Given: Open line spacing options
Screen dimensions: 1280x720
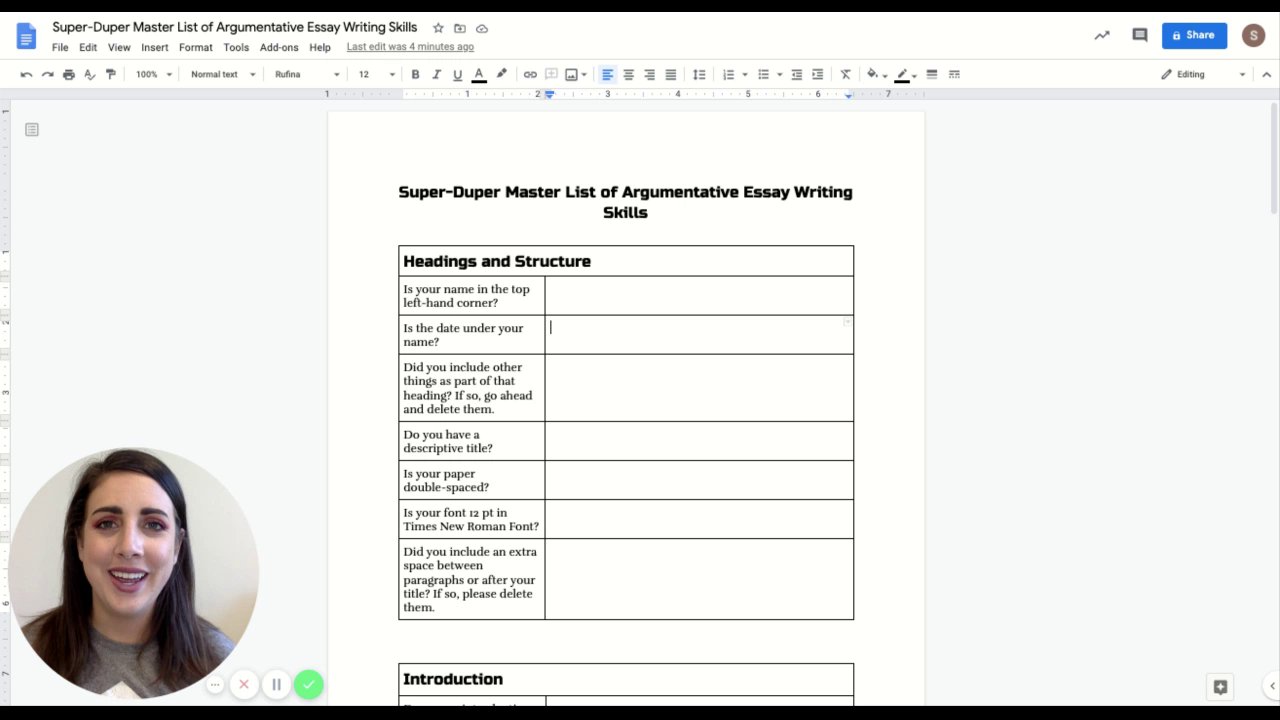Looking at the screenshot, I should tap(699, 75).
